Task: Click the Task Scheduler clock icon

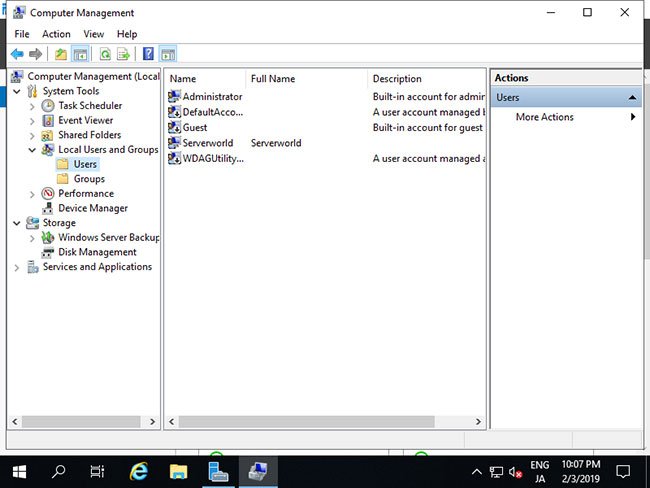Action: click(x=48, y=106)
